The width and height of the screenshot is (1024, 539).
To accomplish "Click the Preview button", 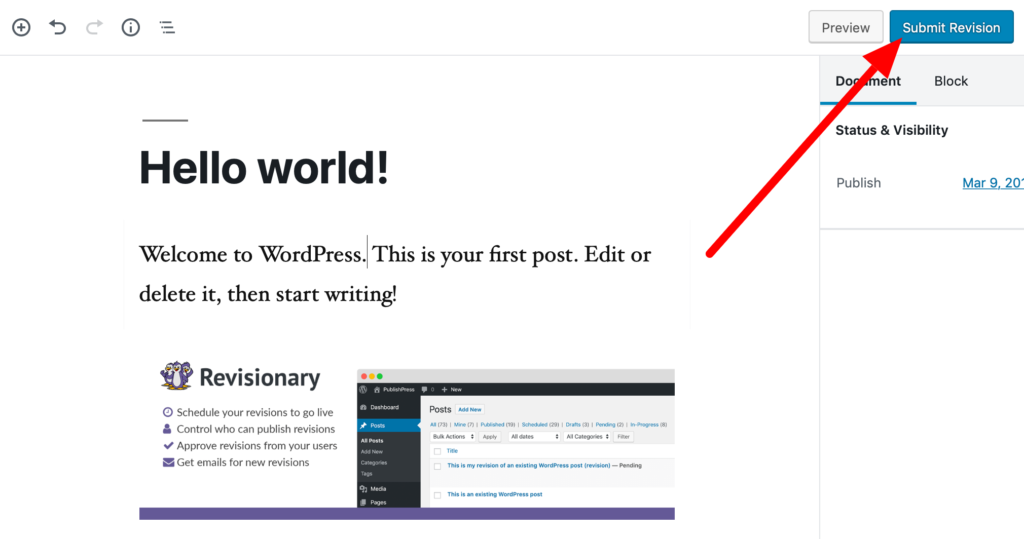I will pyautogui.click(x=846, y=27).
